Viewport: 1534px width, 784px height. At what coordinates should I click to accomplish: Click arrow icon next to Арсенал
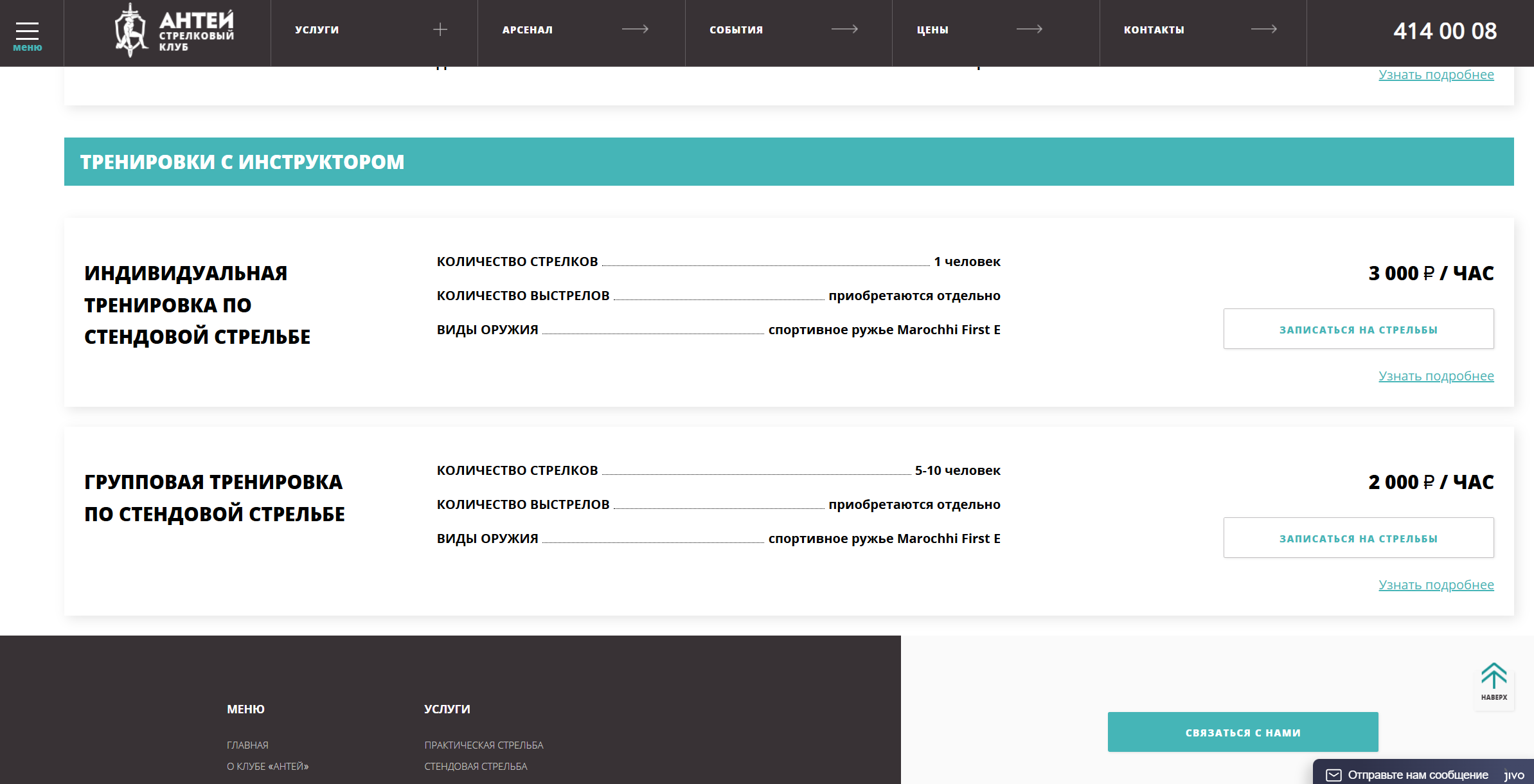[x=635, y=29]
